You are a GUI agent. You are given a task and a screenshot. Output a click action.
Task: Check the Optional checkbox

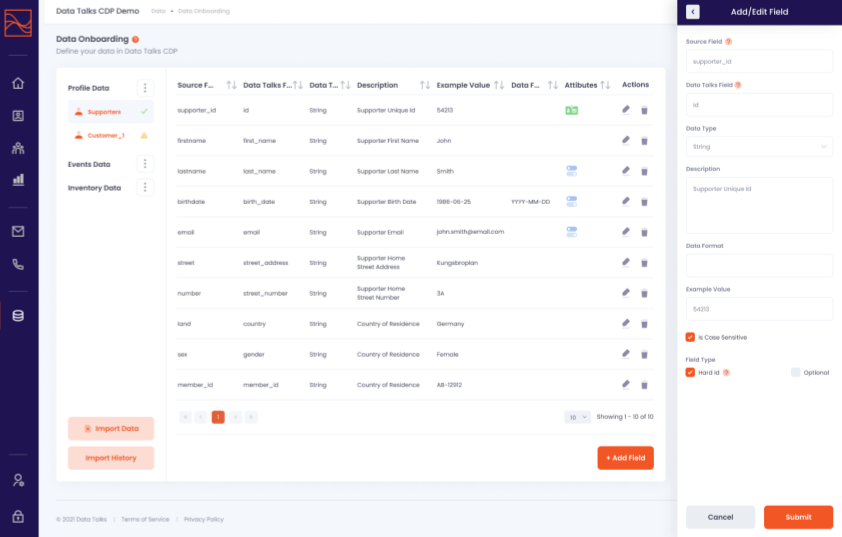pos(795,373)
